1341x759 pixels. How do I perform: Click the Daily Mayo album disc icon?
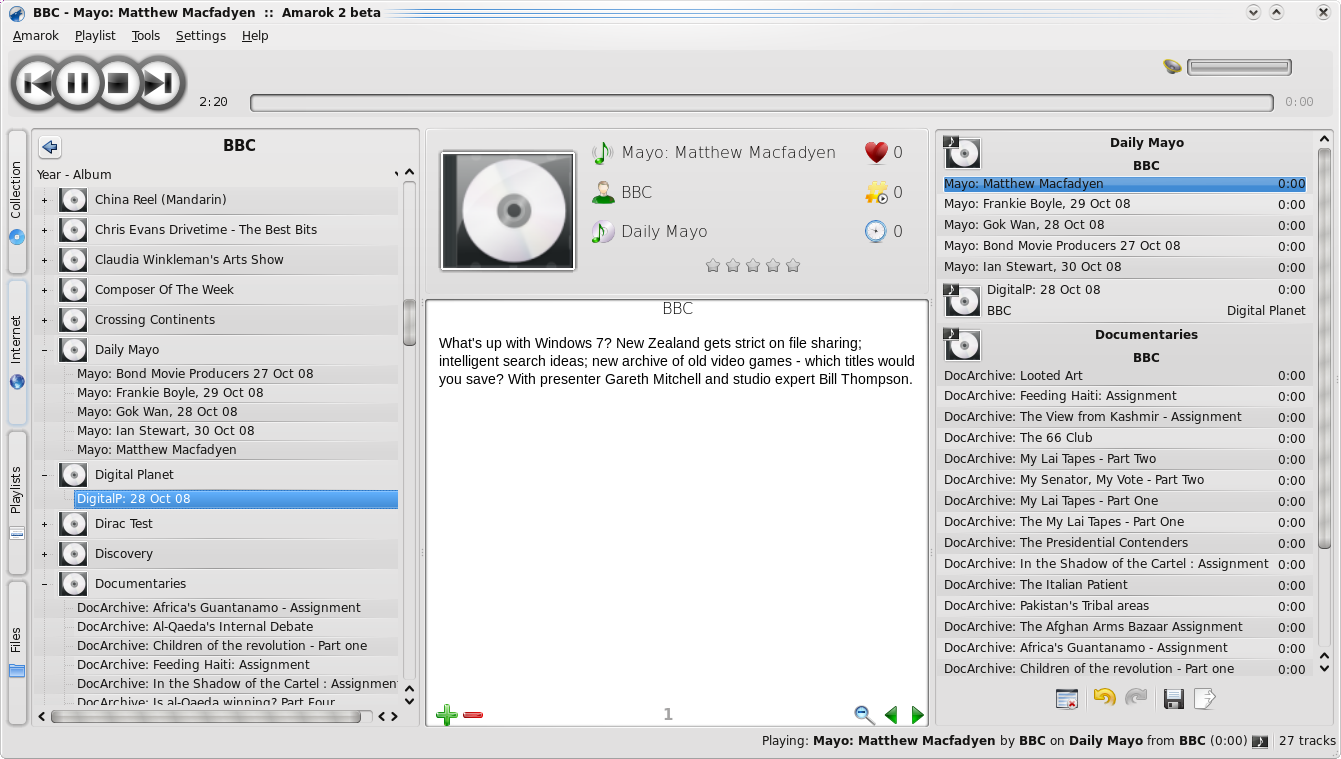click(x=602, y=232)
